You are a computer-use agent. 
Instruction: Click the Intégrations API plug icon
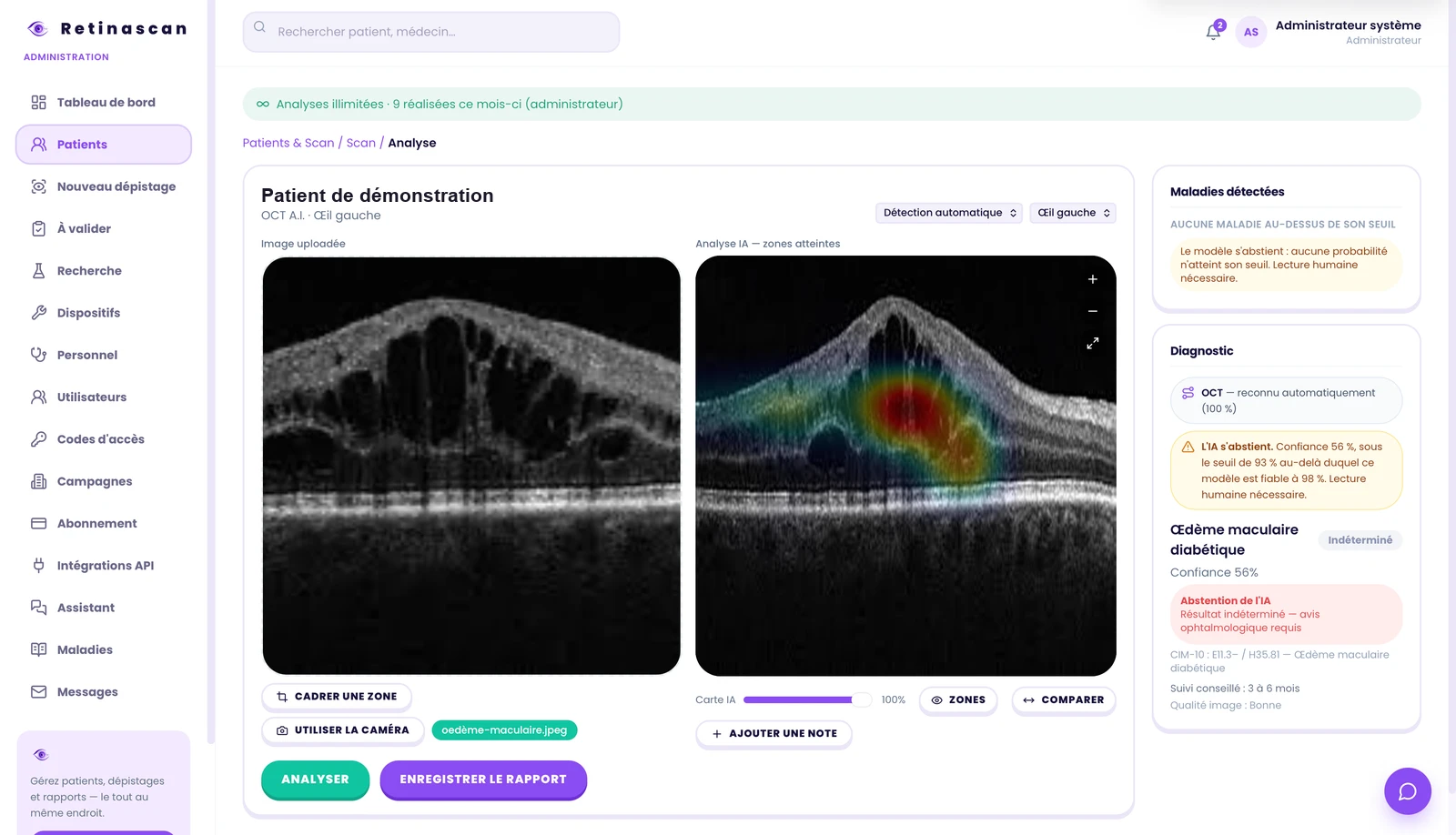[38, 566]
